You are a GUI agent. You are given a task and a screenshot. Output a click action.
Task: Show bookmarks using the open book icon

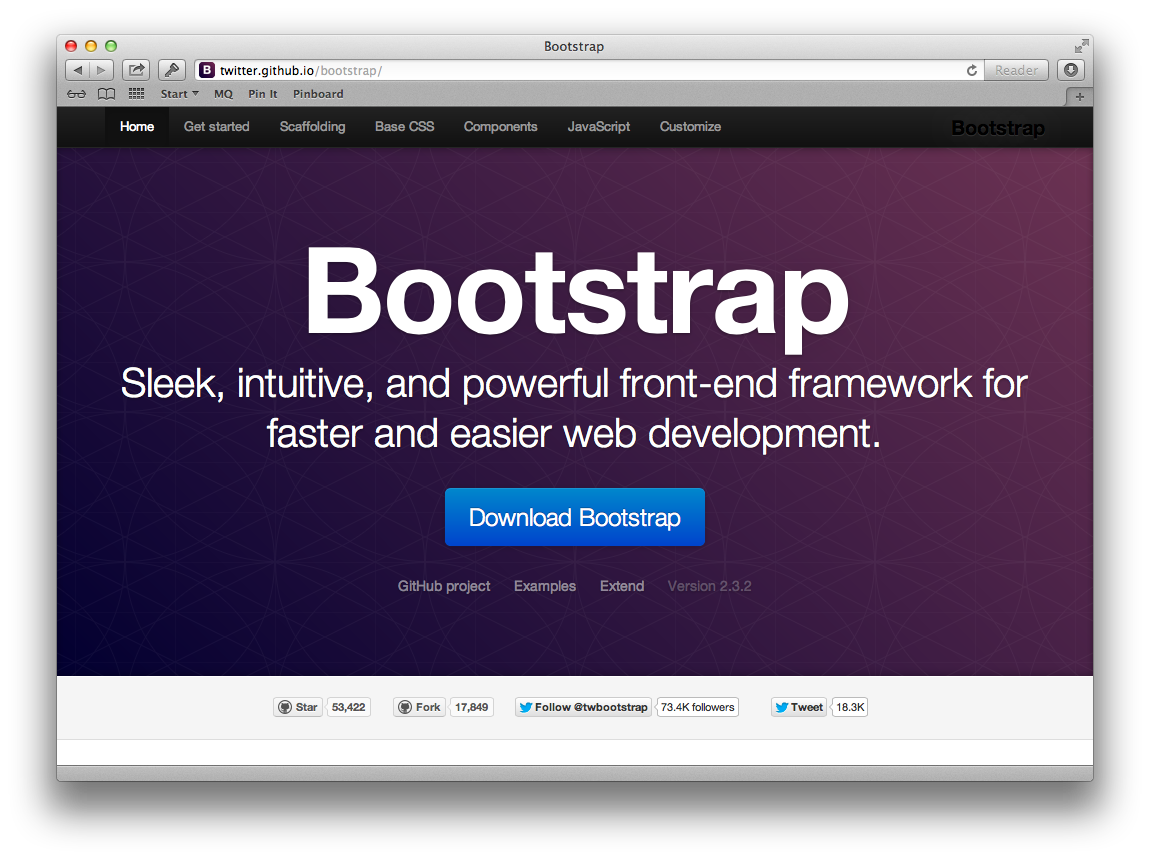point(106,94)
